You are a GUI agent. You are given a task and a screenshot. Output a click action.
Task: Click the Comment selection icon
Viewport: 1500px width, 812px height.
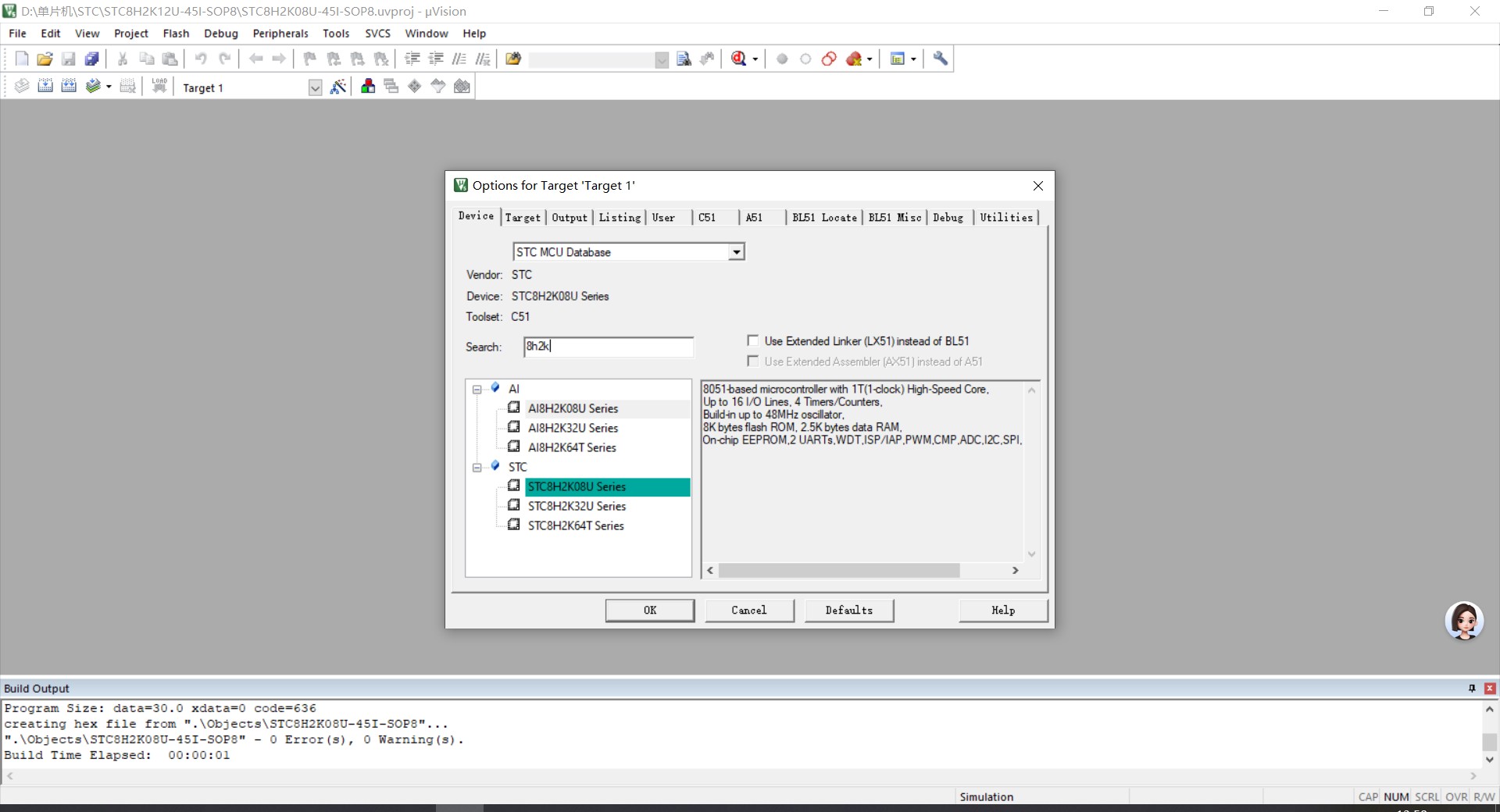[459, 59]
